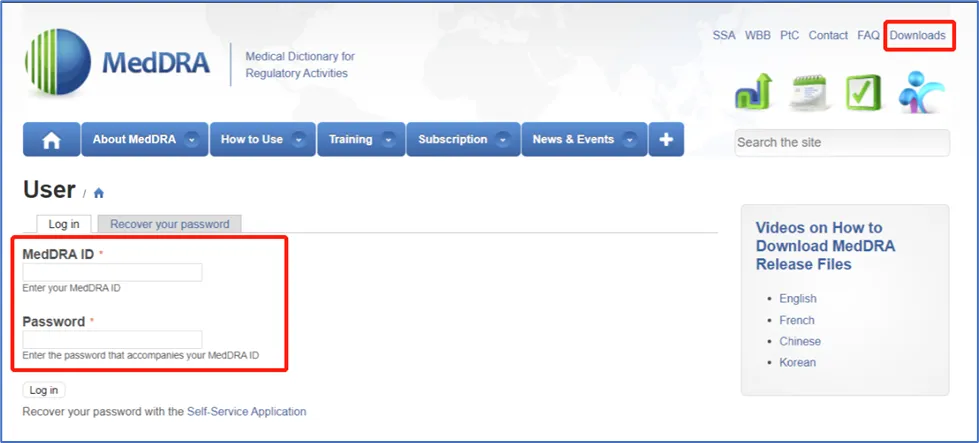Open the Contact link
Image resolution: width=979 pixels, height=443 pixels.
(829, 36)
